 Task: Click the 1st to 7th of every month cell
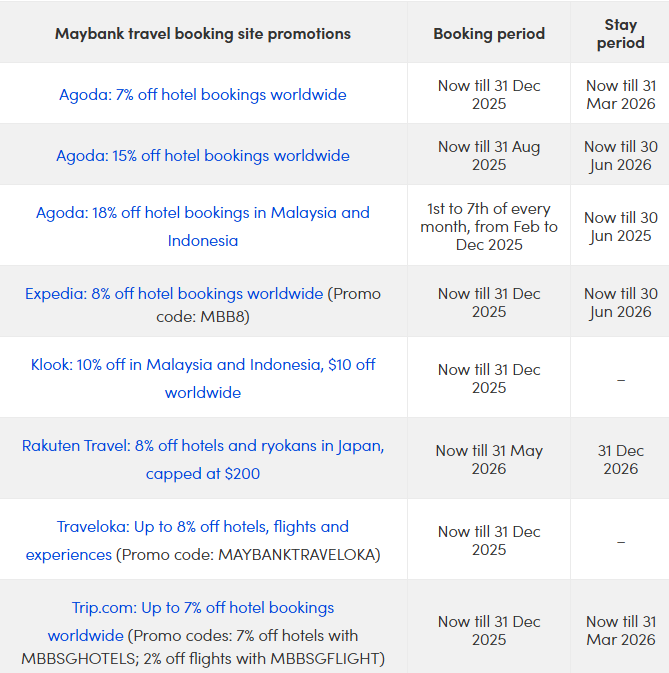click(x=489, y=226)
